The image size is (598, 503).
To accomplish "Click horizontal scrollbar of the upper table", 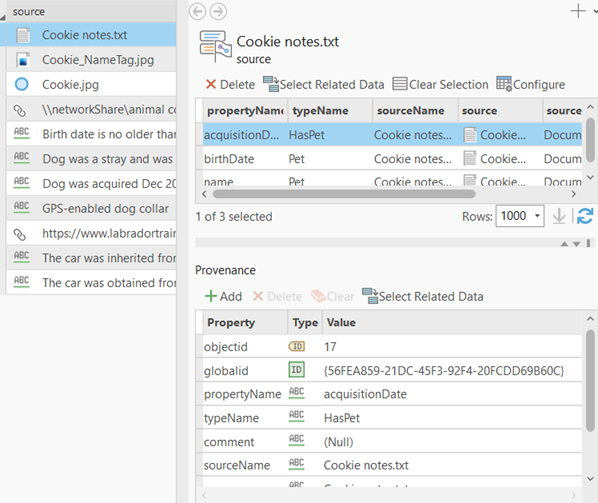I will click(x=344, y=194).
